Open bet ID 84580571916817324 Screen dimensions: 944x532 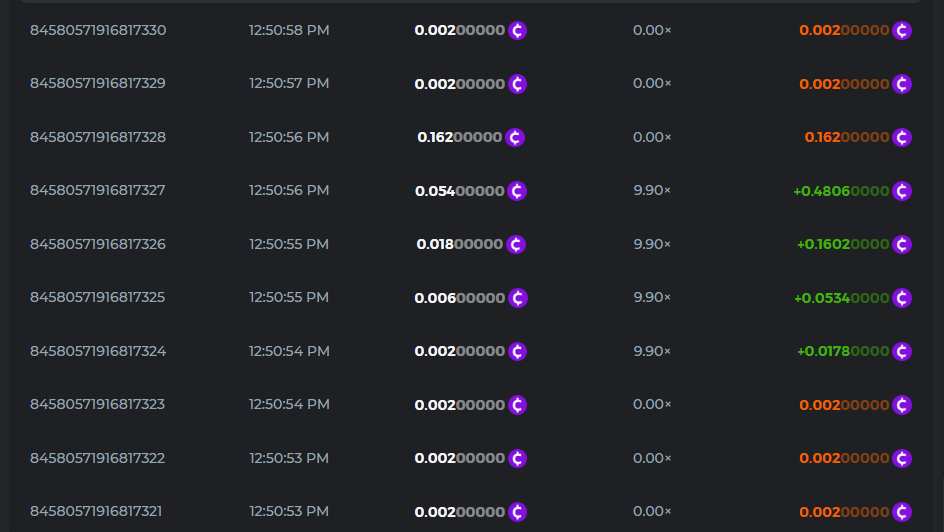(98, 351)
